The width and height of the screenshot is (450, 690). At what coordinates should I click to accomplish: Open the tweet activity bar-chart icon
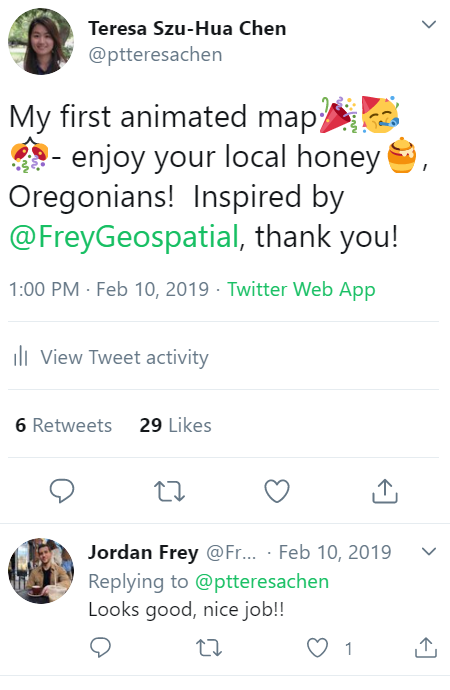click(x=21, y=356)
